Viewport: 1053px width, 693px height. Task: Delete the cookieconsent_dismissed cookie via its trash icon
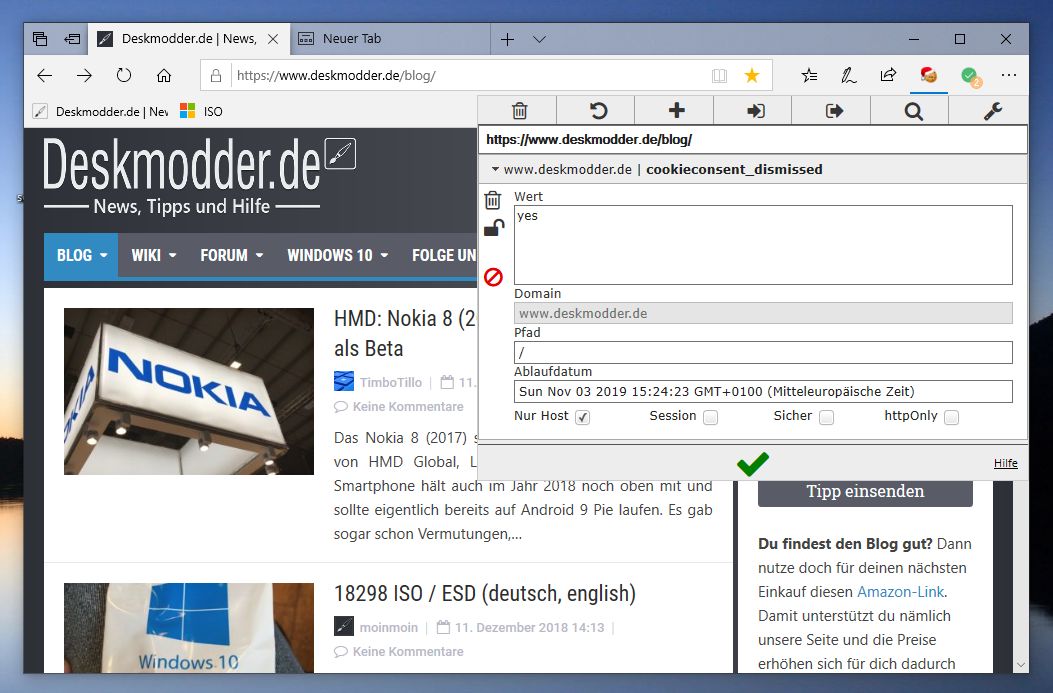[x=493, y=199]
